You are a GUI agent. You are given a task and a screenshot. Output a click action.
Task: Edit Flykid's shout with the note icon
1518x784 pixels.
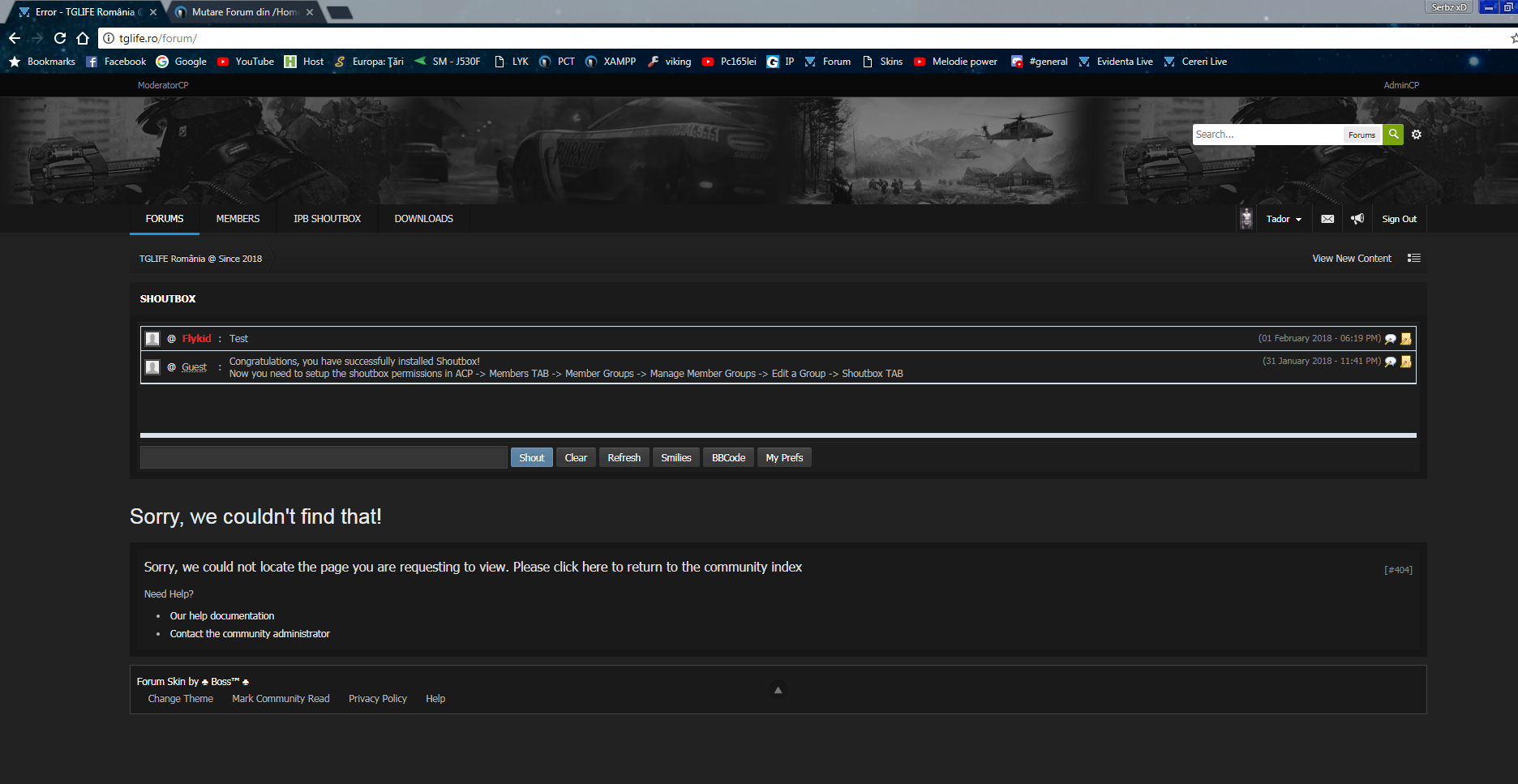(1406, 339)
